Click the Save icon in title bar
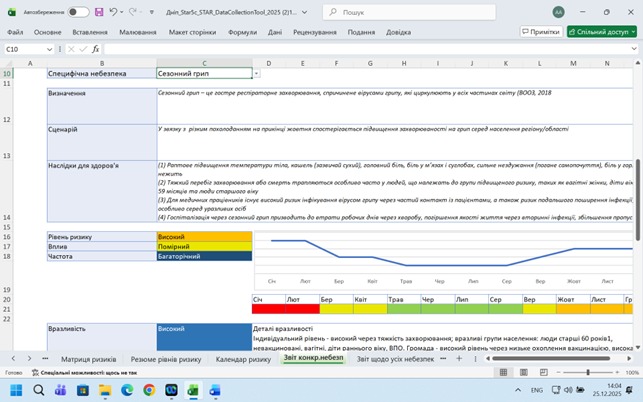The height and width of the screenshot is (402, 643). (x=99, y=13)
